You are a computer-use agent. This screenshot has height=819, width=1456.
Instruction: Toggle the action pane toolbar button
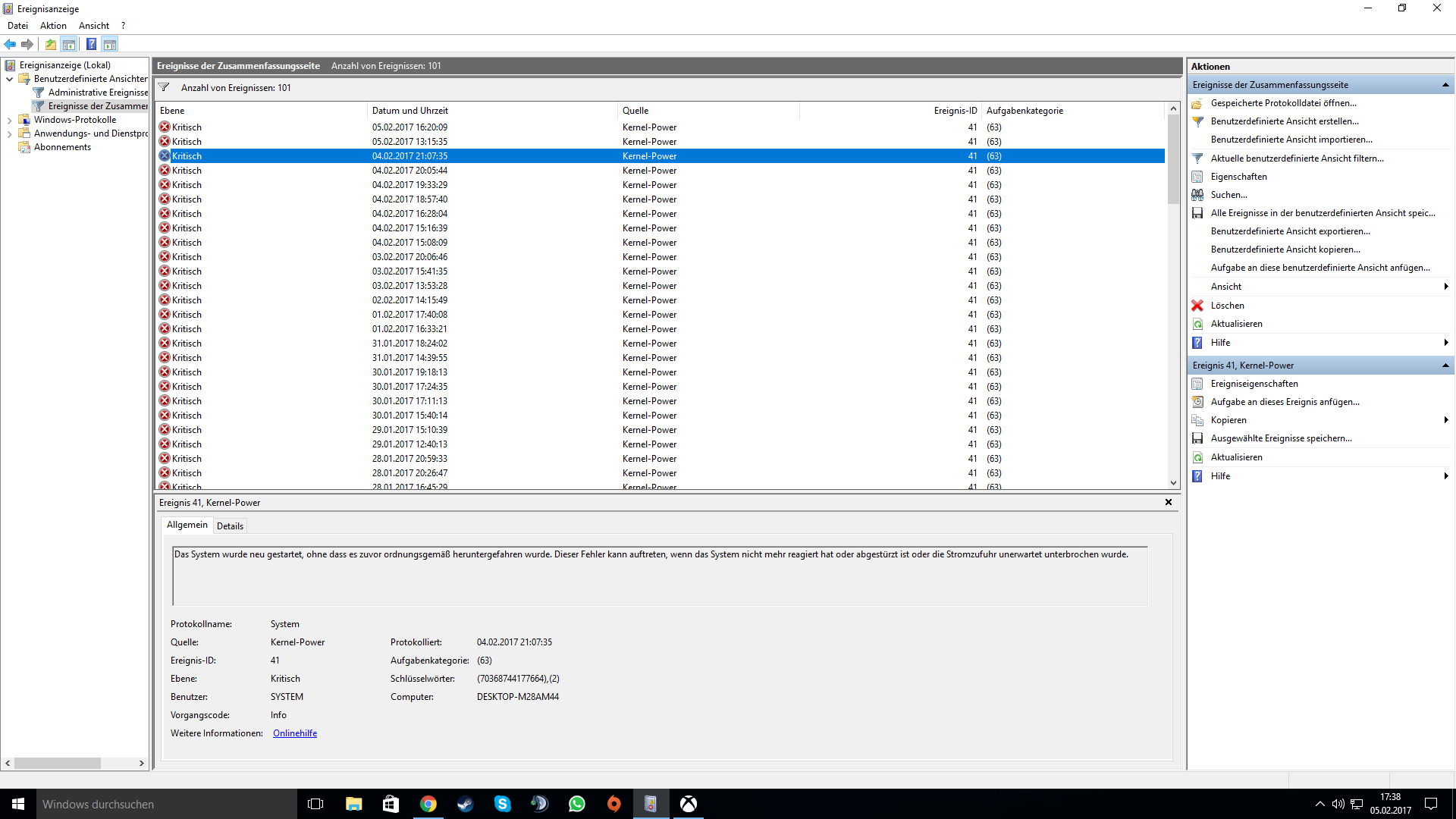click(110, 44)
